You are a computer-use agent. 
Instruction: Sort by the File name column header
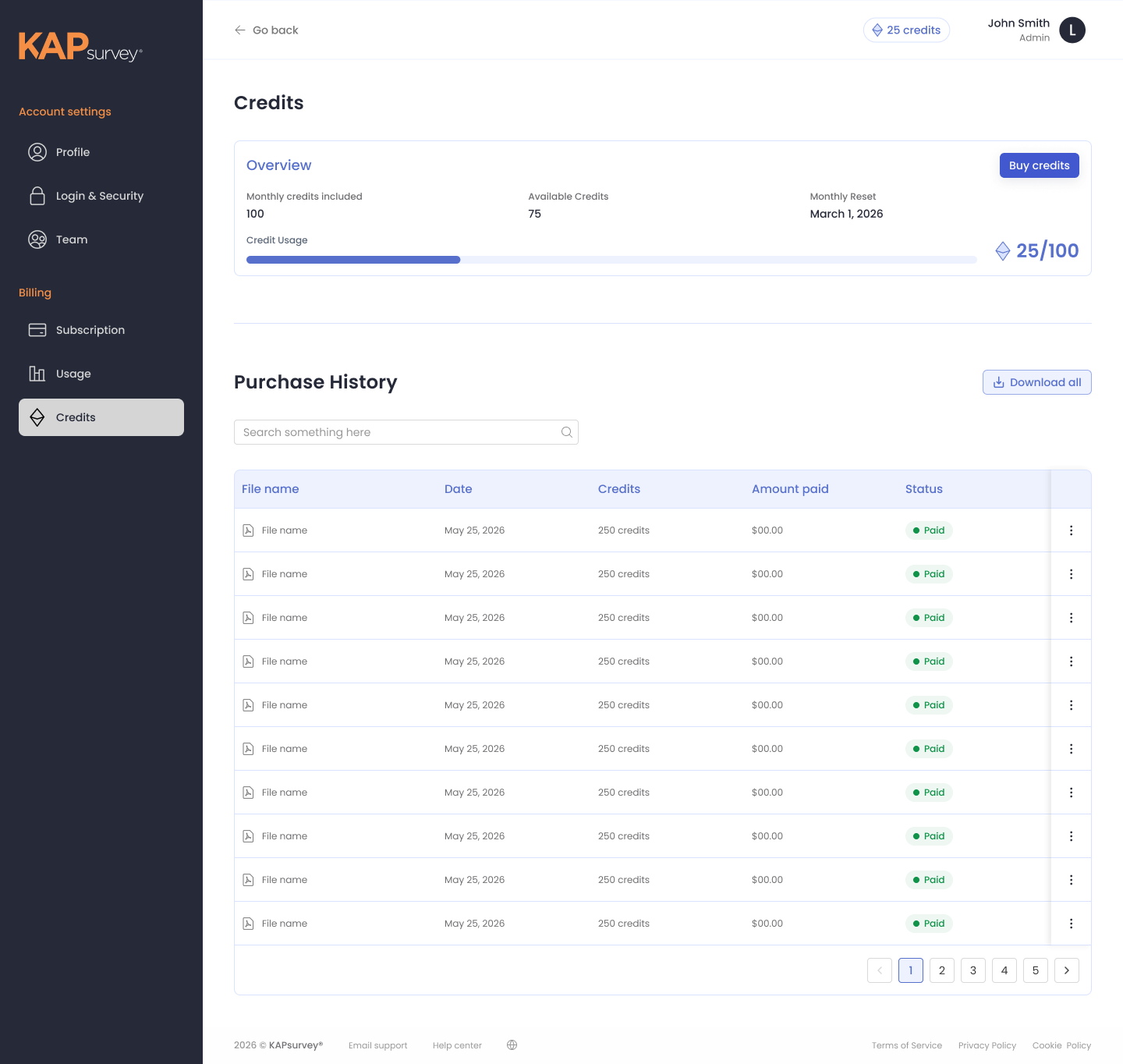[x=271, y=489]
